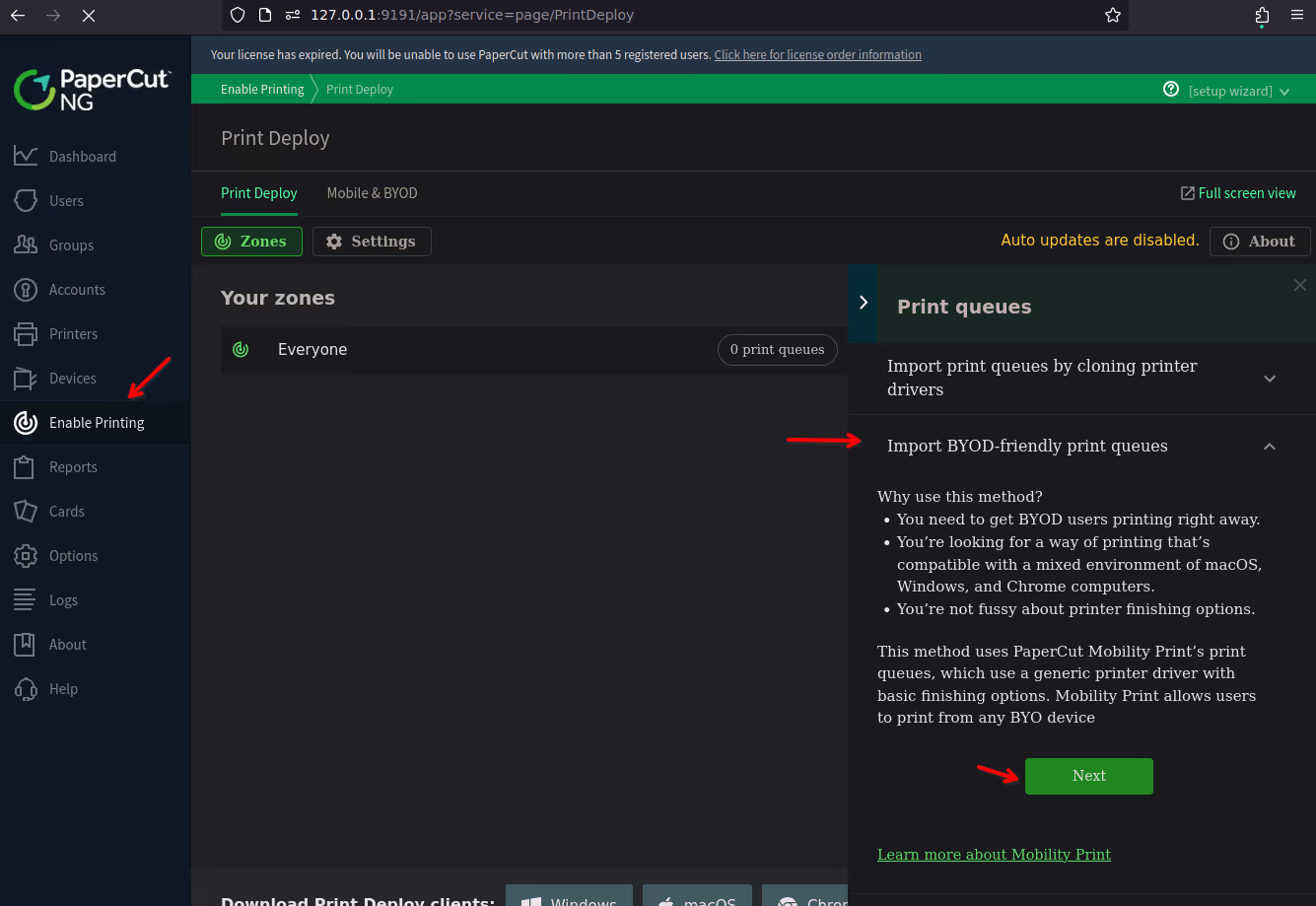Close the Print queues panel
1316x906 pixels.
(1300, 285)
